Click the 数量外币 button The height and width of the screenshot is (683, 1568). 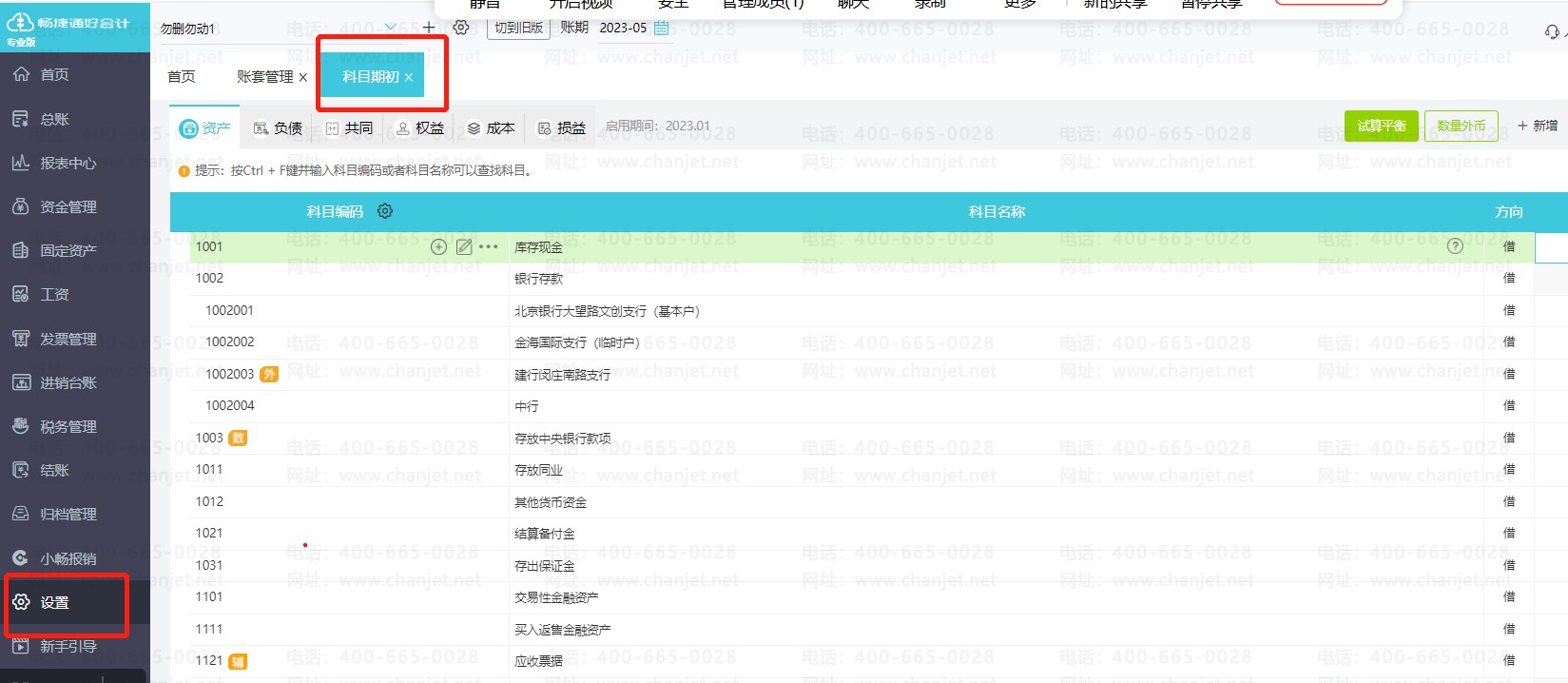tap(1462, 126)
